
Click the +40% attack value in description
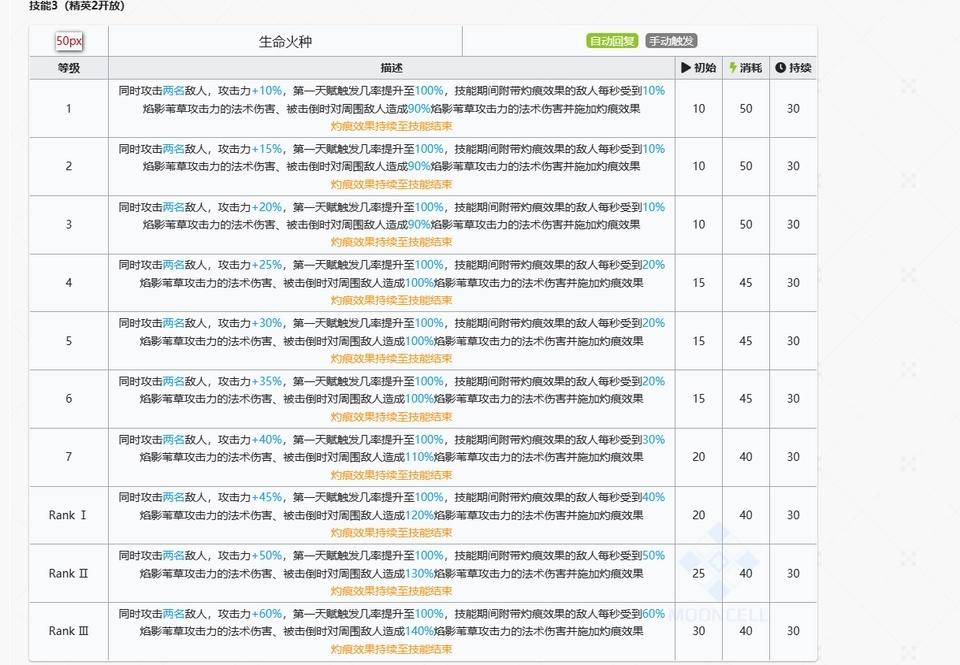click(x=267, y=440)
